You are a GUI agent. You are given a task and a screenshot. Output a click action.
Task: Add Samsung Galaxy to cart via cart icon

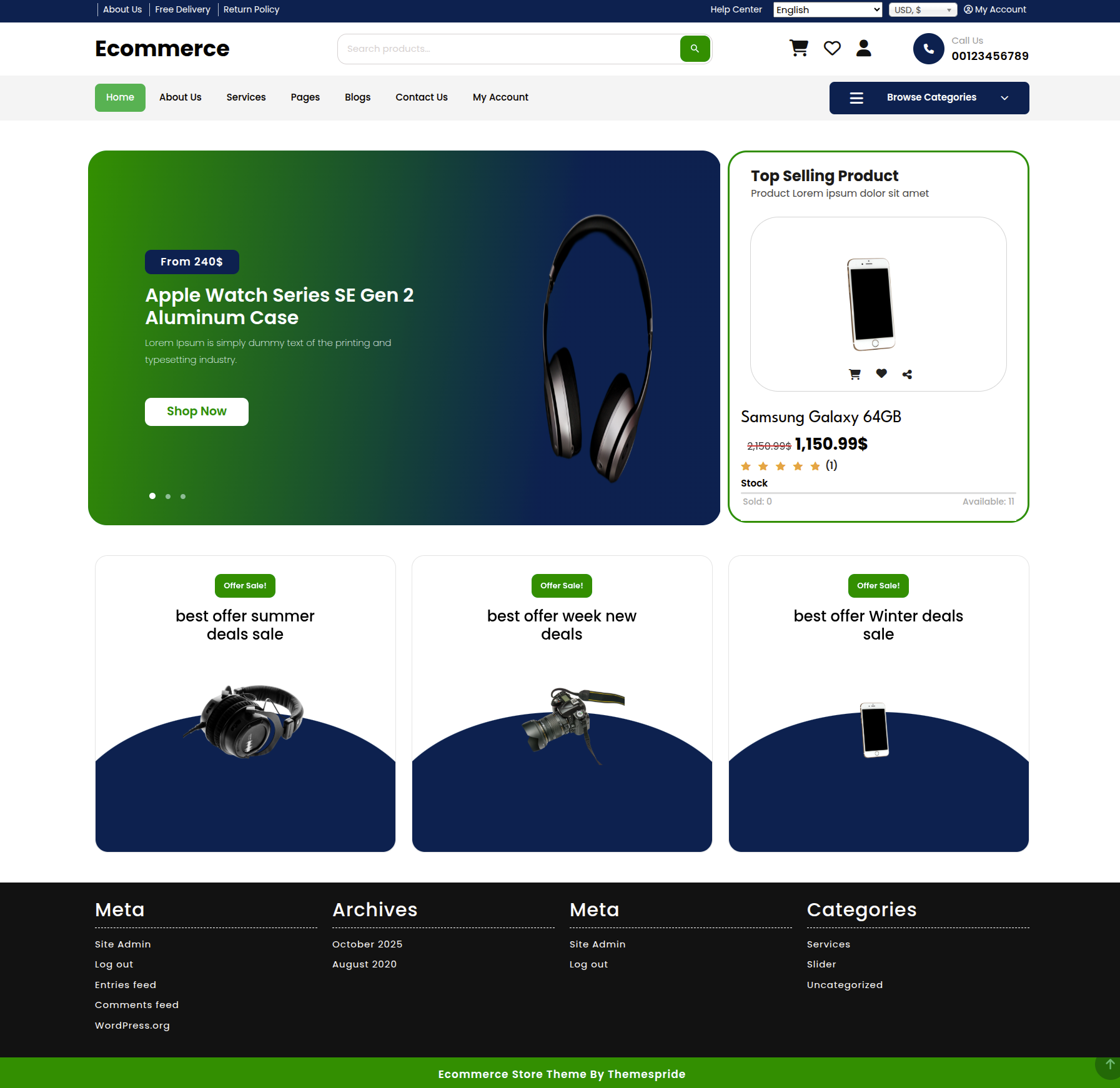[855, 374]
